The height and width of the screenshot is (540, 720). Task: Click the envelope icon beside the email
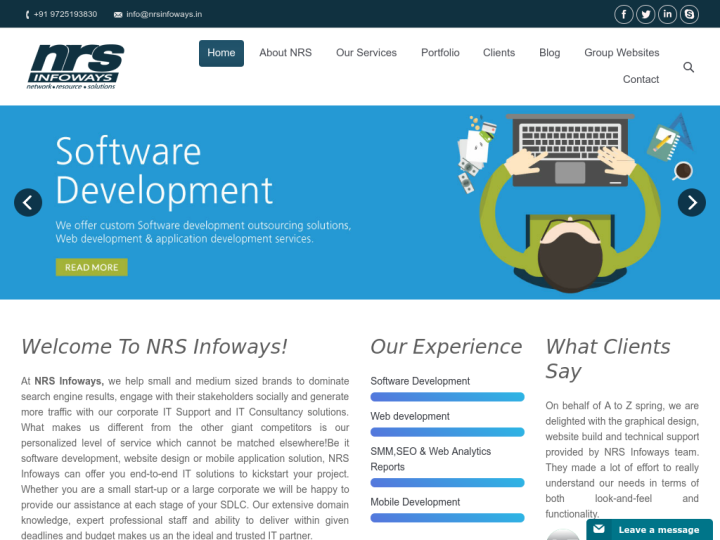[118, 15]
